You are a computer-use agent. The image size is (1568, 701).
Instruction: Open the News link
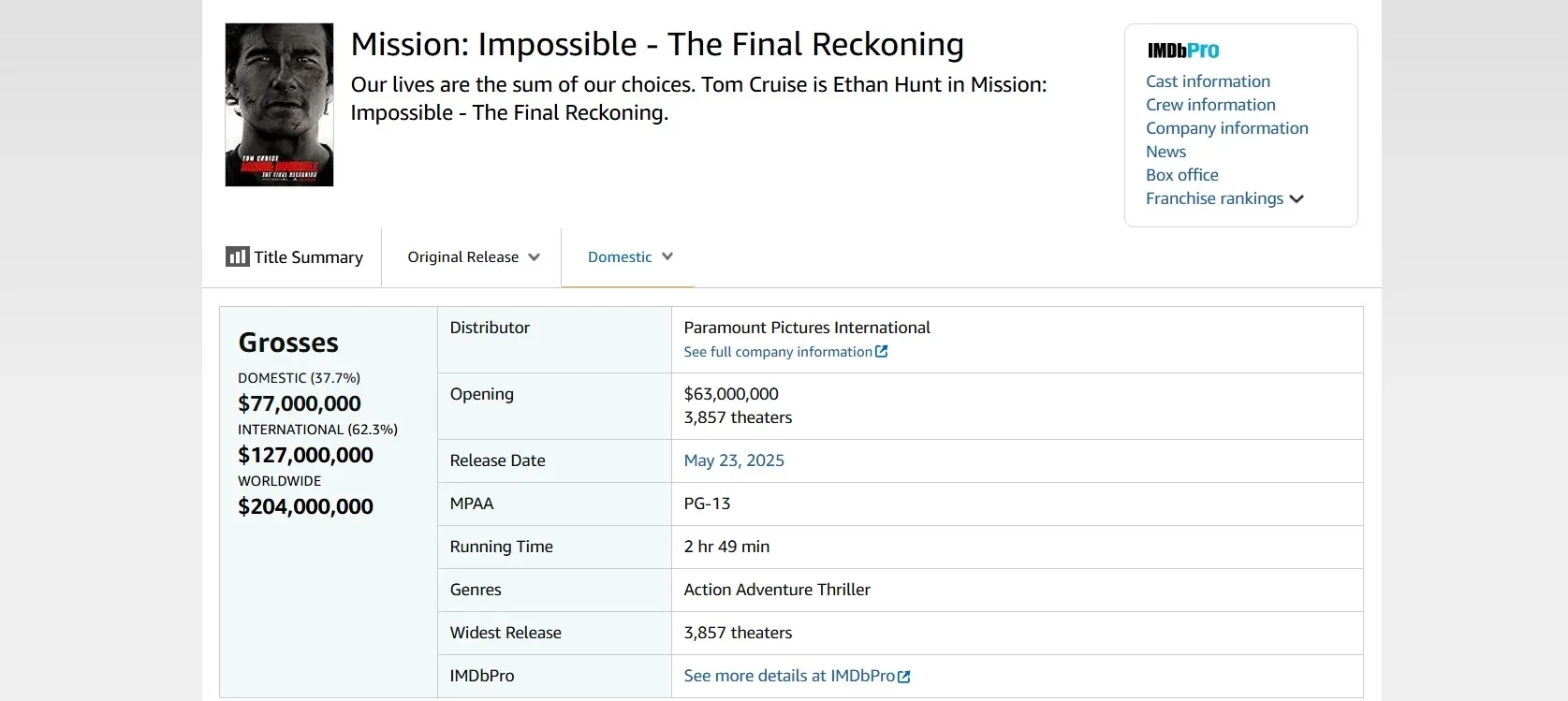tap(1165, 152)
